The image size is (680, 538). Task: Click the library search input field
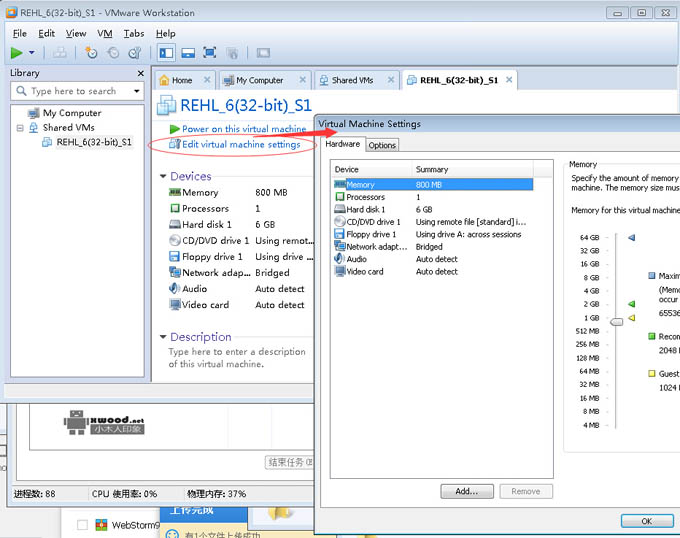(x=75, y=91)
